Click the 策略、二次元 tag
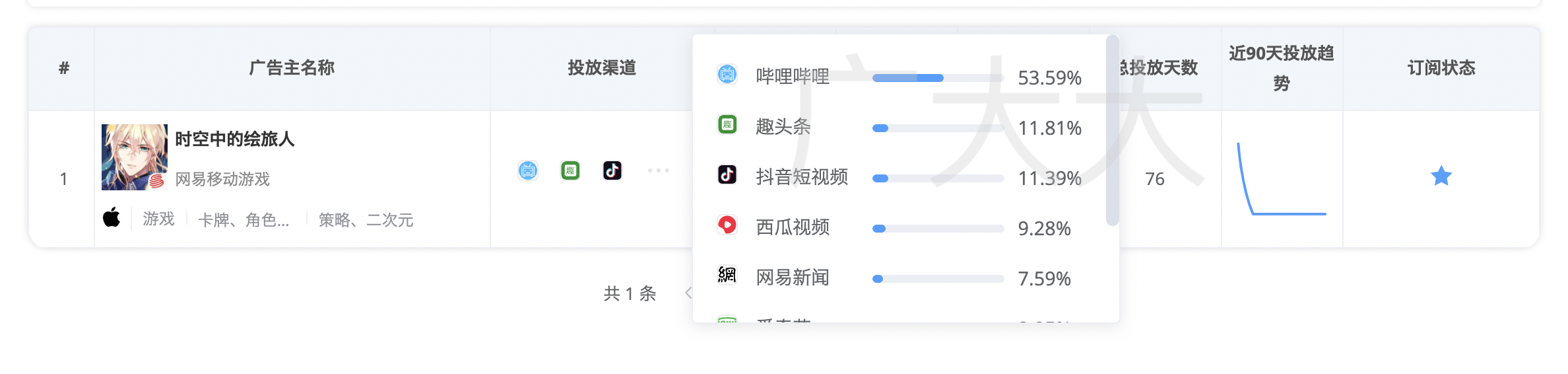The height and width of the screenshot is (374, 1568). tap(366, 219)
